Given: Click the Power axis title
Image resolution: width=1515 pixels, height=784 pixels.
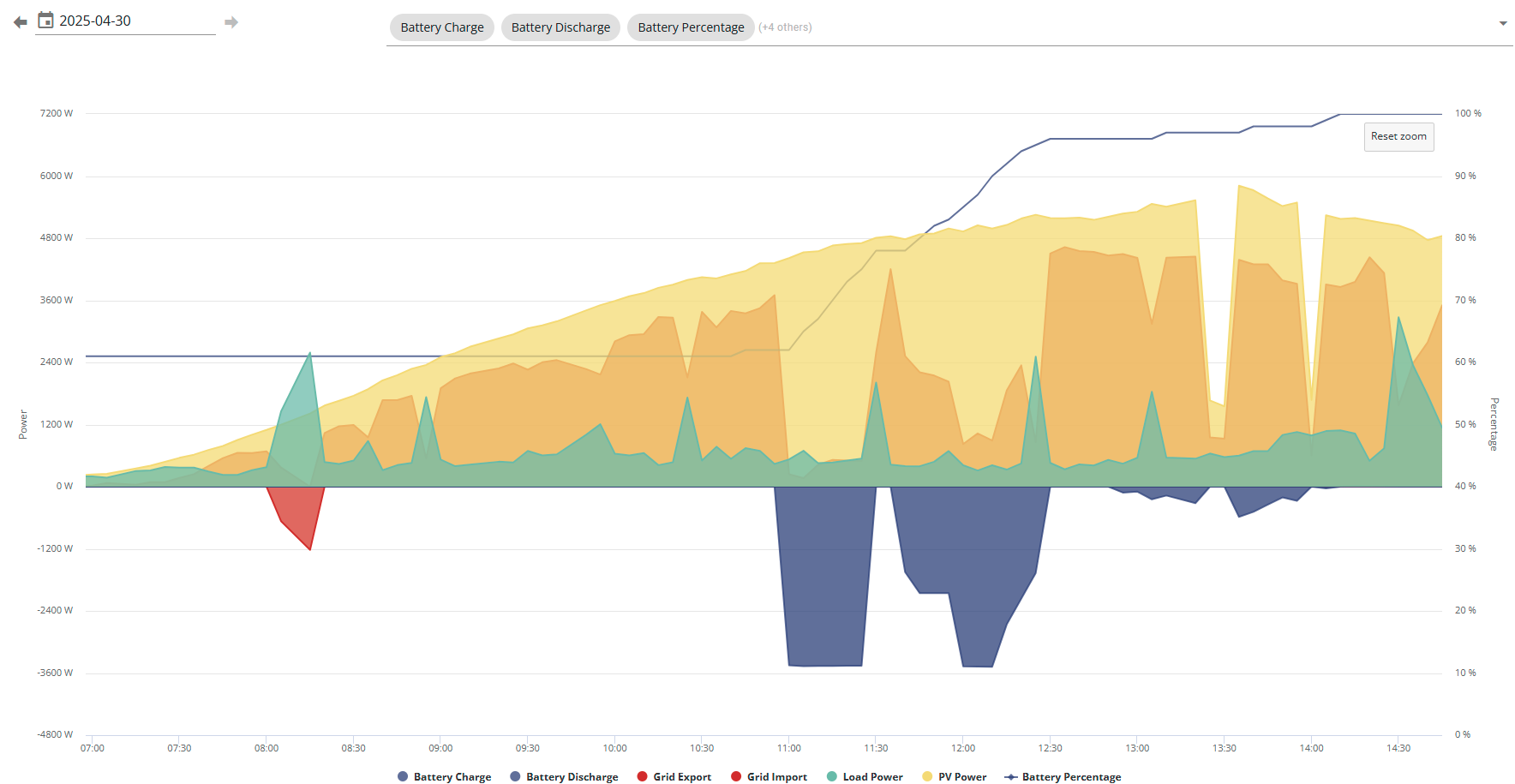Looking at the screenshot, I should point(23,424).
